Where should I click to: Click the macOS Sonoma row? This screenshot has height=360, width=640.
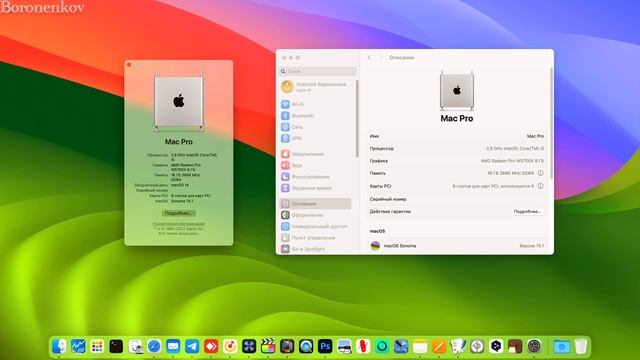(457, 246)
